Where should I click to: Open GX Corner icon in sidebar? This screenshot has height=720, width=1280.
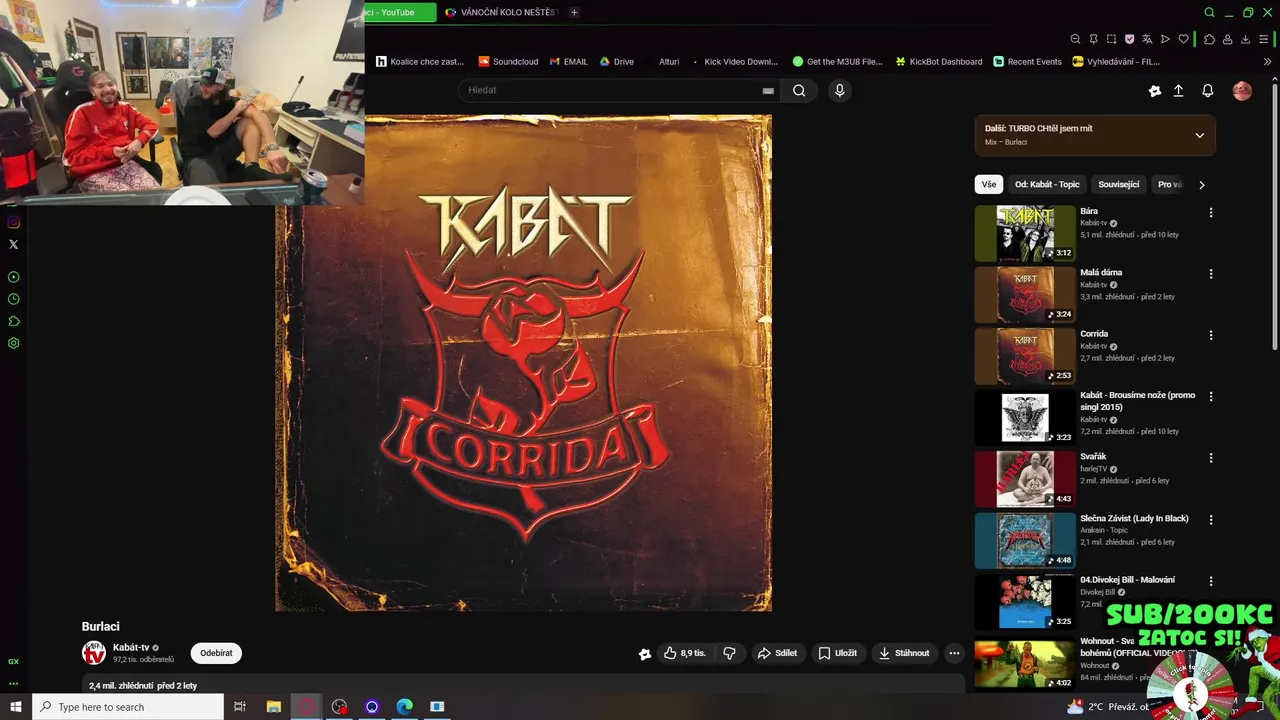point(13,661)
